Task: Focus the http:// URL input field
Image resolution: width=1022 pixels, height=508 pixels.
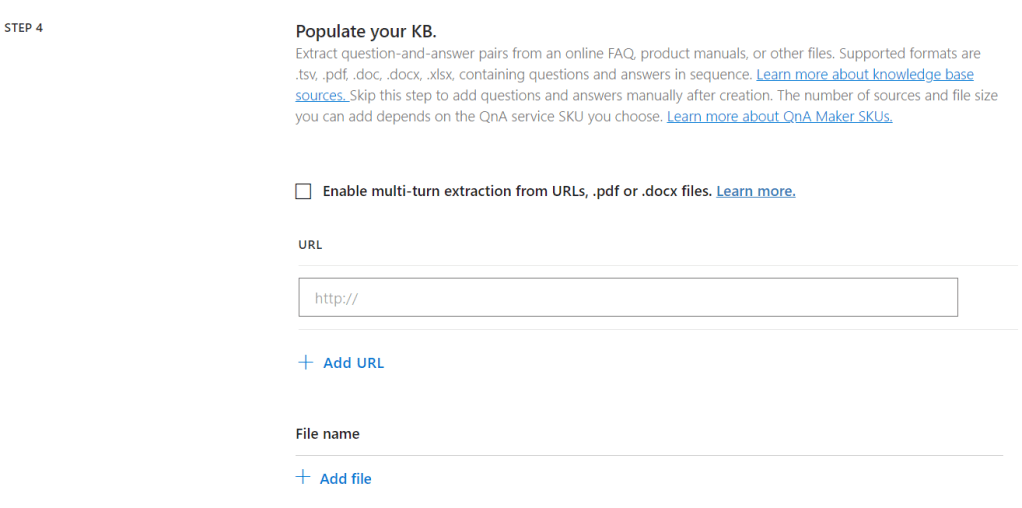Action: [627, 298]
